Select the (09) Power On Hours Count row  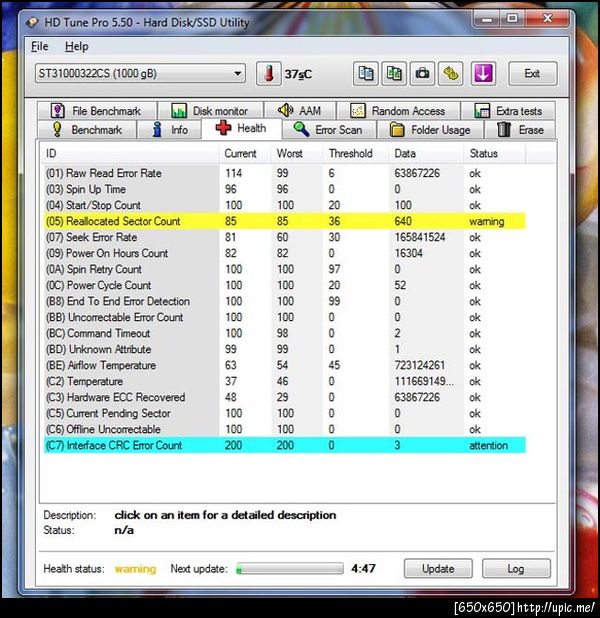pos(284,253)
